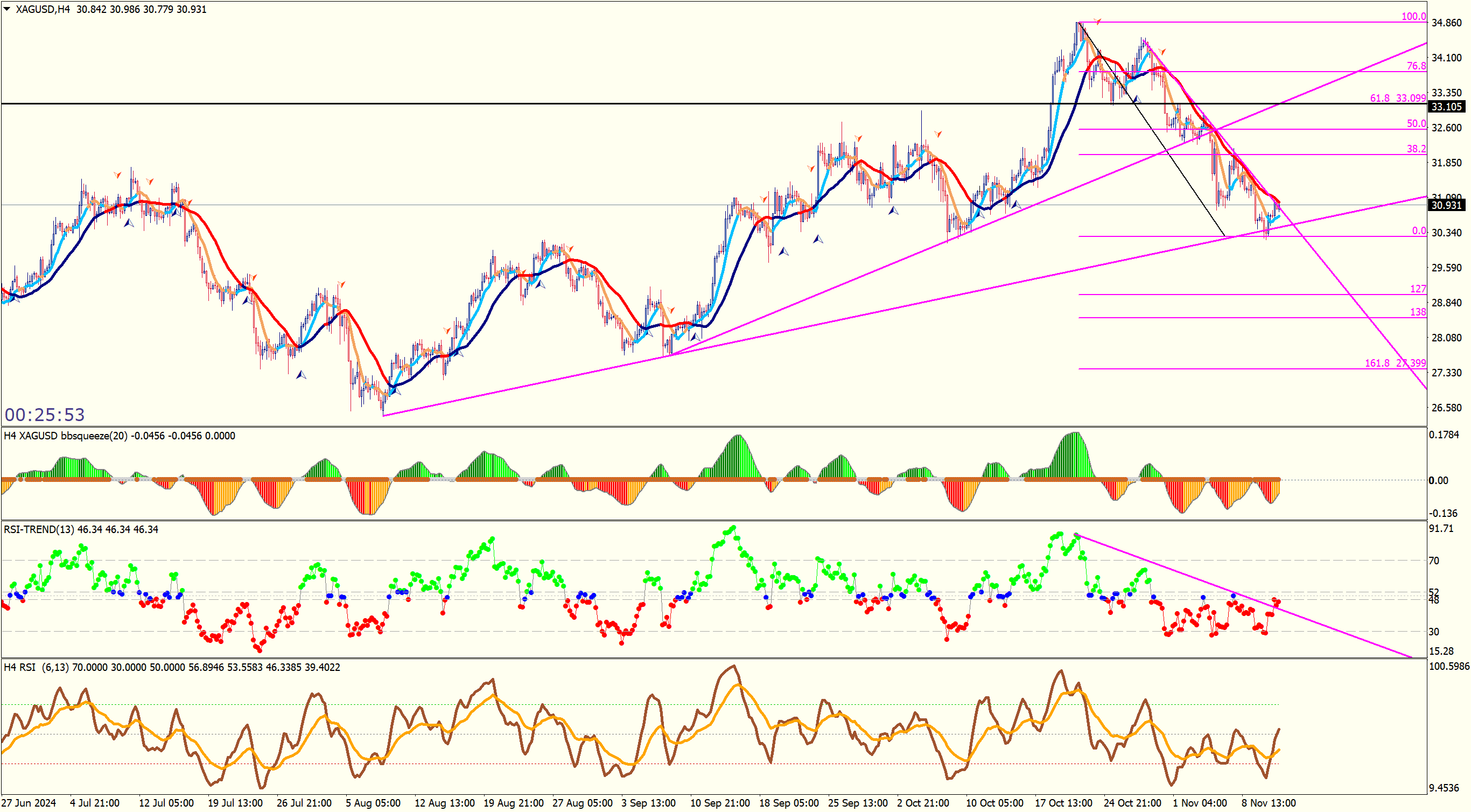The image size is (1471, 812).
Task: Click the RSI-TREND(13) indicator title
Action: coord(81,529)
